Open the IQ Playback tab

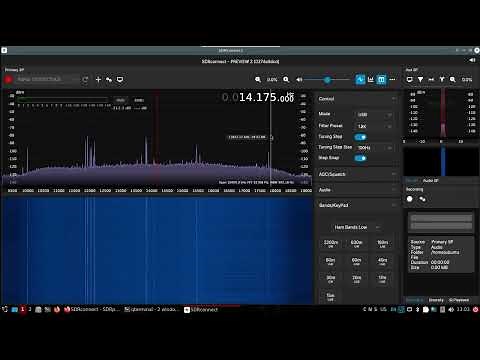click(459, 300)
